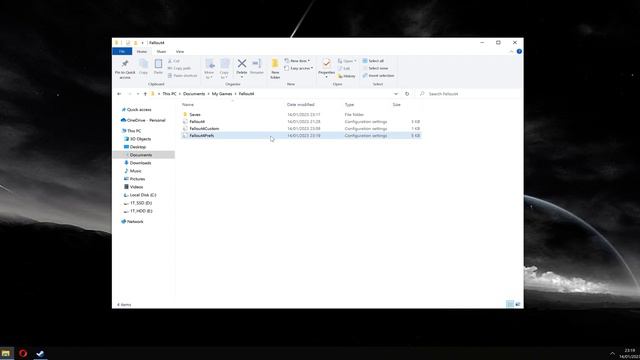Open Quick access in navigation pane
Image resolution: width=640 pixels, height=360 pixels.
pos(139,110)
